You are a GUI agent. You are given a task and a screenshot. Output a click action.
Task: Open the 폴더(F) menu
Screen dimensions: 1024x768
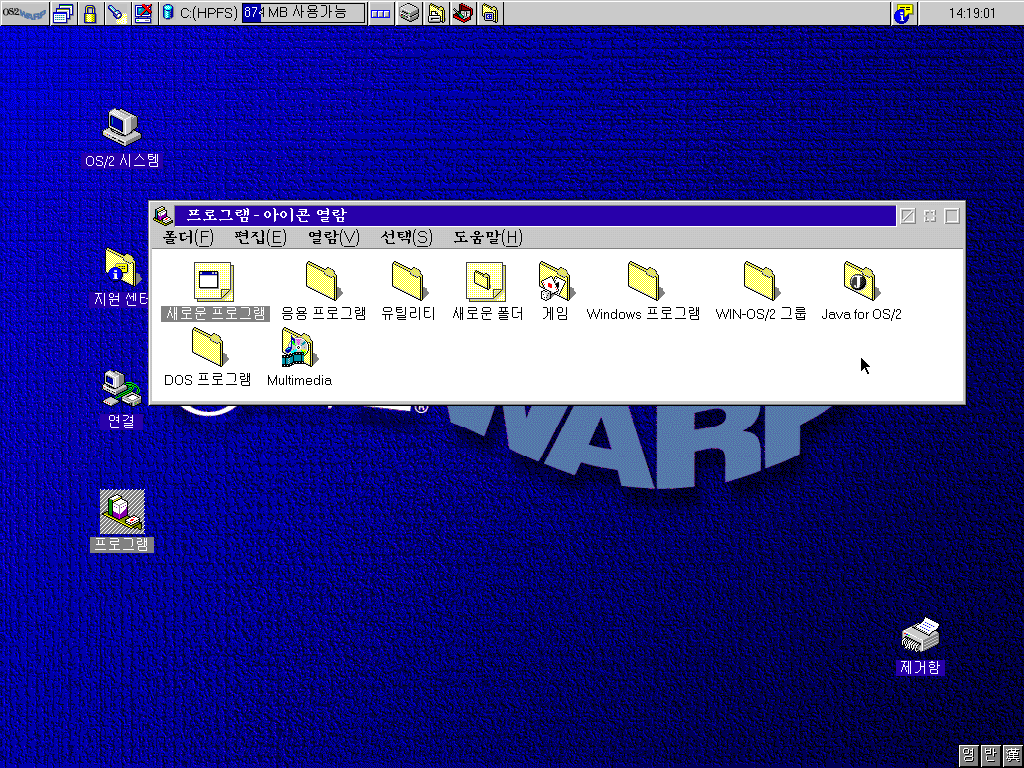pyautogui.click(x=188, y=237)
